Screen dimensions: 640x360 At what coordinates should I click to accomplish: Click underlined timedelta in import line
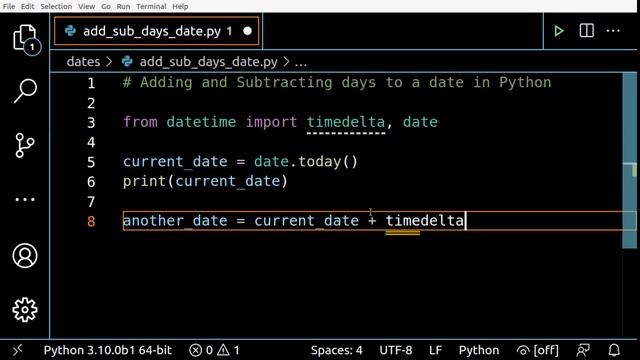346,122
